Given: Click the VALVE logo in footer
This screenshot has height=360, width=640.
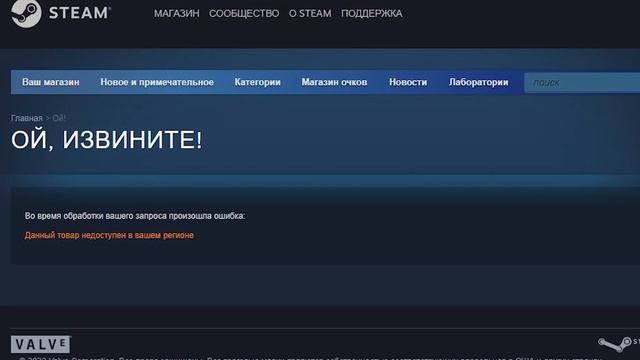Looking at the screenshot, I should 40,344.
